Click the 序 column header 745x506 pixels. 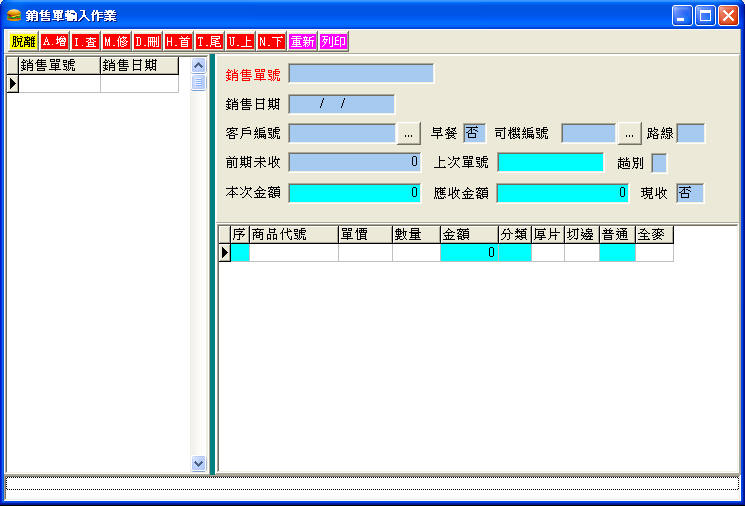click(x=240, y=235)
